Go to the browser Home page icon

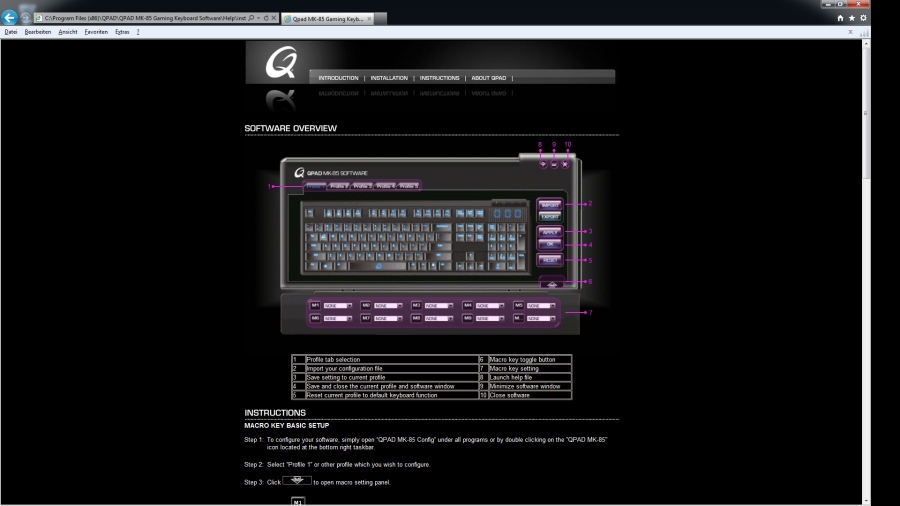pos(840,18)
